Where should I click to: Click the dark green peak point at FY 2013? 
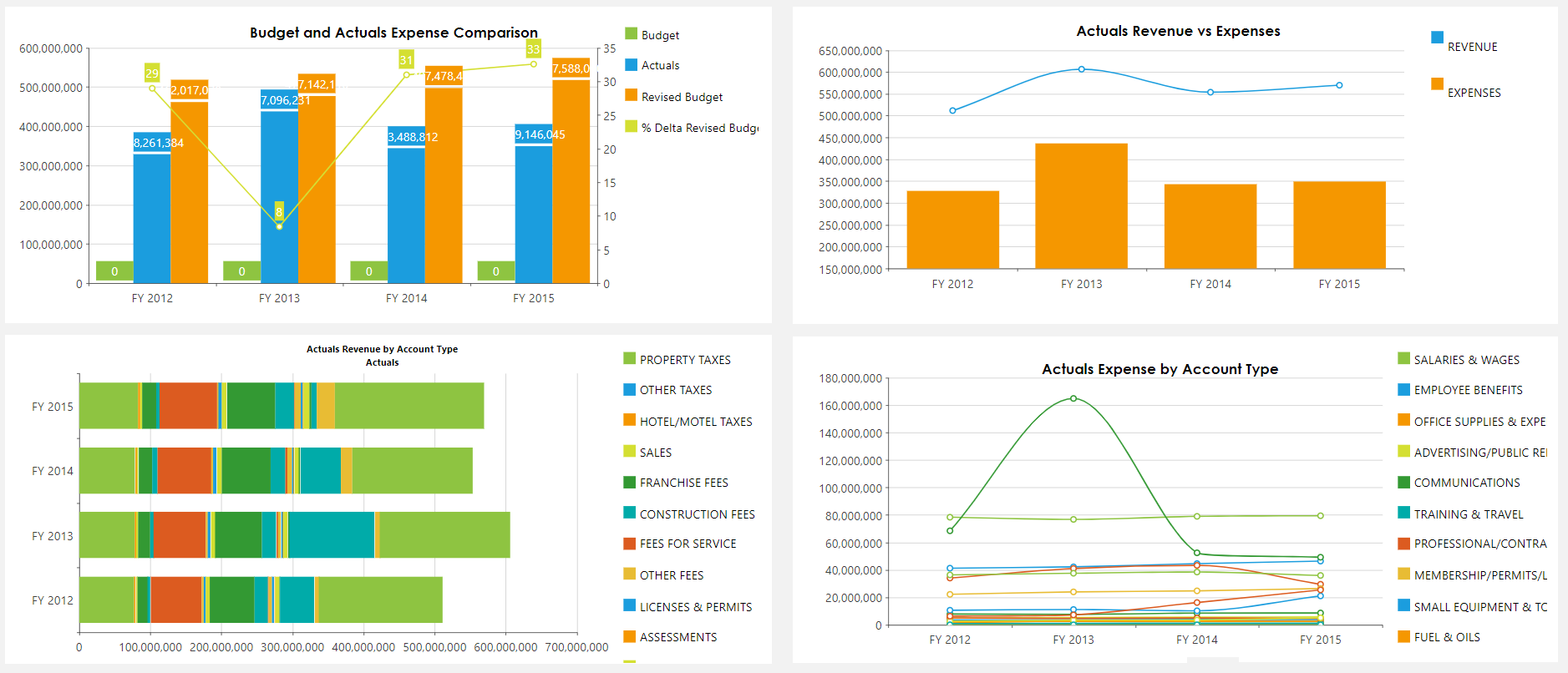click(x=1073, y=398)
